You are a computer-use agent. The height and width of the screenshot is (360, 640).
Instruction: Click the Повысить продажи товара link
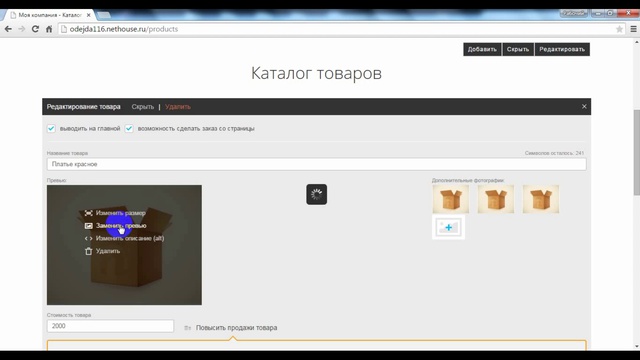(x=236, y=328)
